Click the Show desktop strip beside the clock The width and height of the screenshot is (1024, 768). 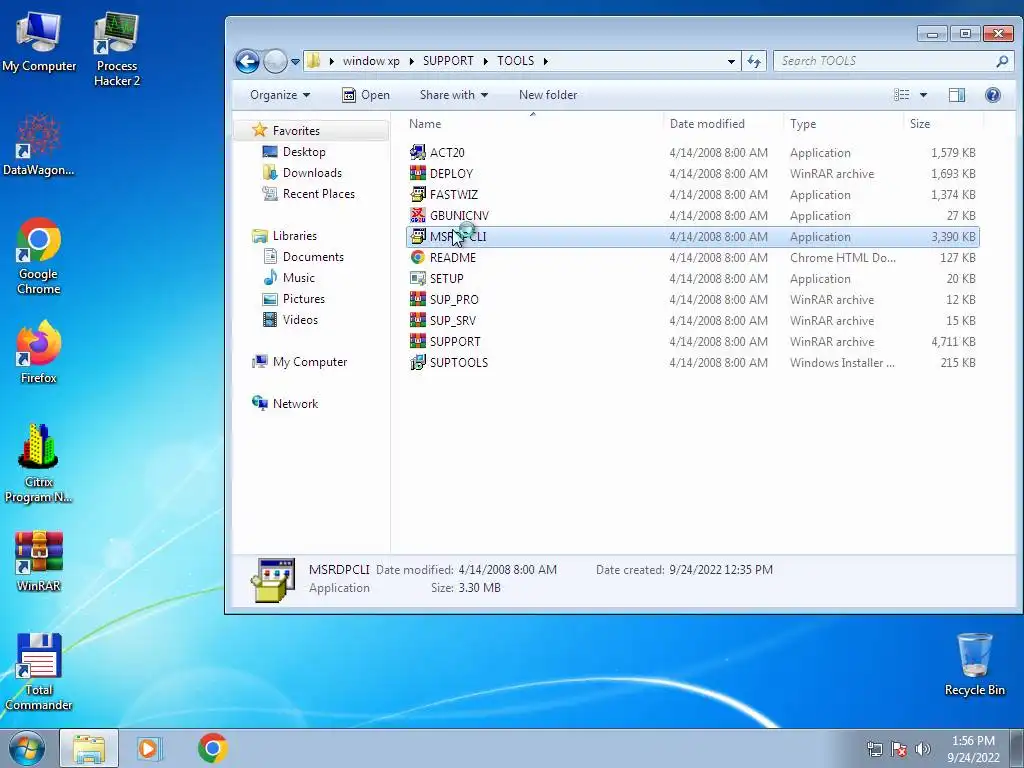click(1017, 748)
